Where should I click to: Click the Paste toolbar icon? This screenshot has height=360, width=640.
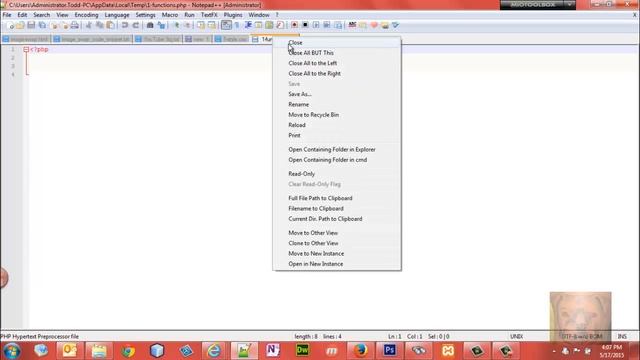(x=110, y=25)
